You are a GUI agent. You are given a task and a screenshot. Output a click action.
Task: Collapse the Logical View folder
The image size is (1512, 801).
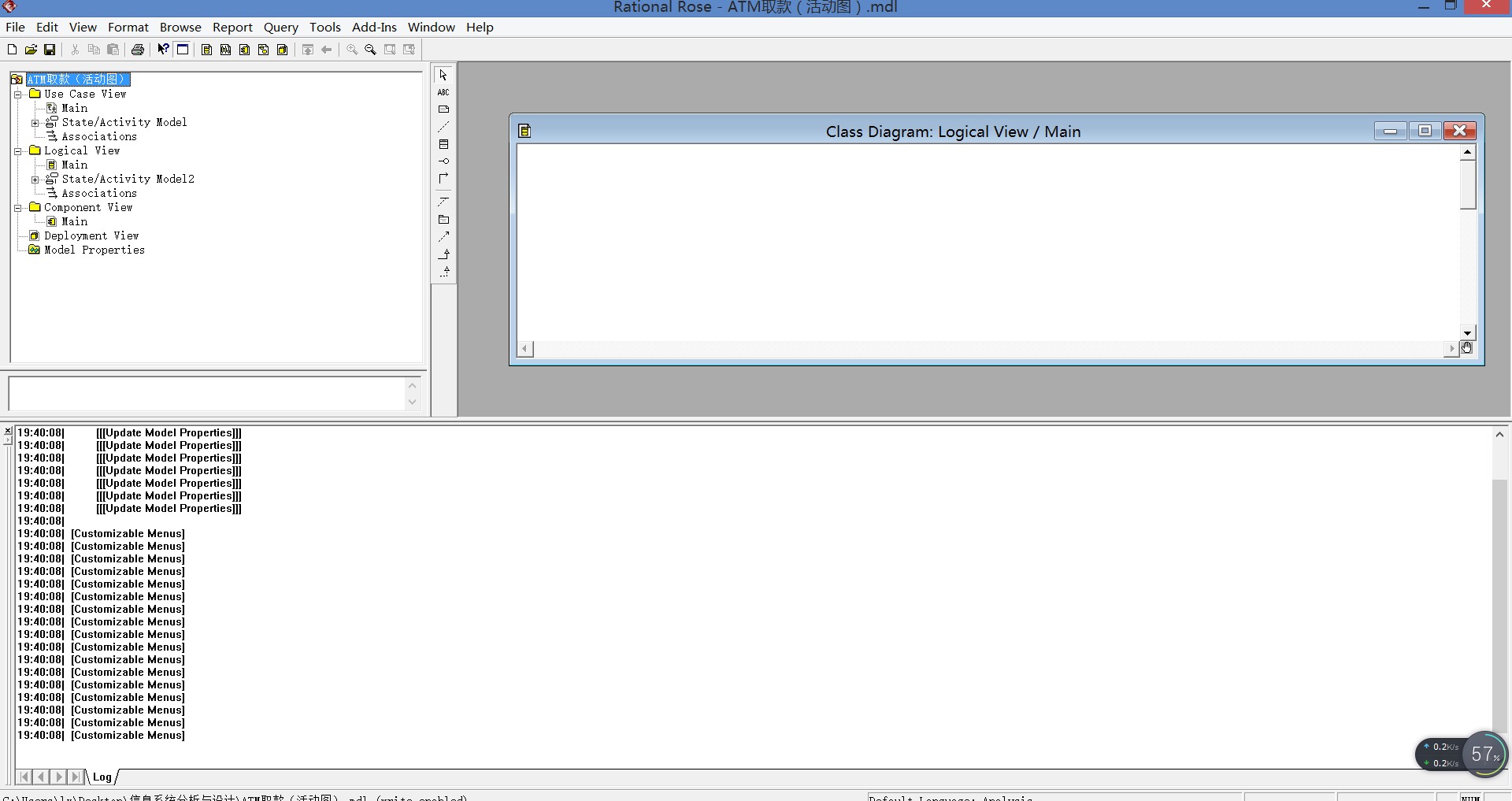point(17,151)
